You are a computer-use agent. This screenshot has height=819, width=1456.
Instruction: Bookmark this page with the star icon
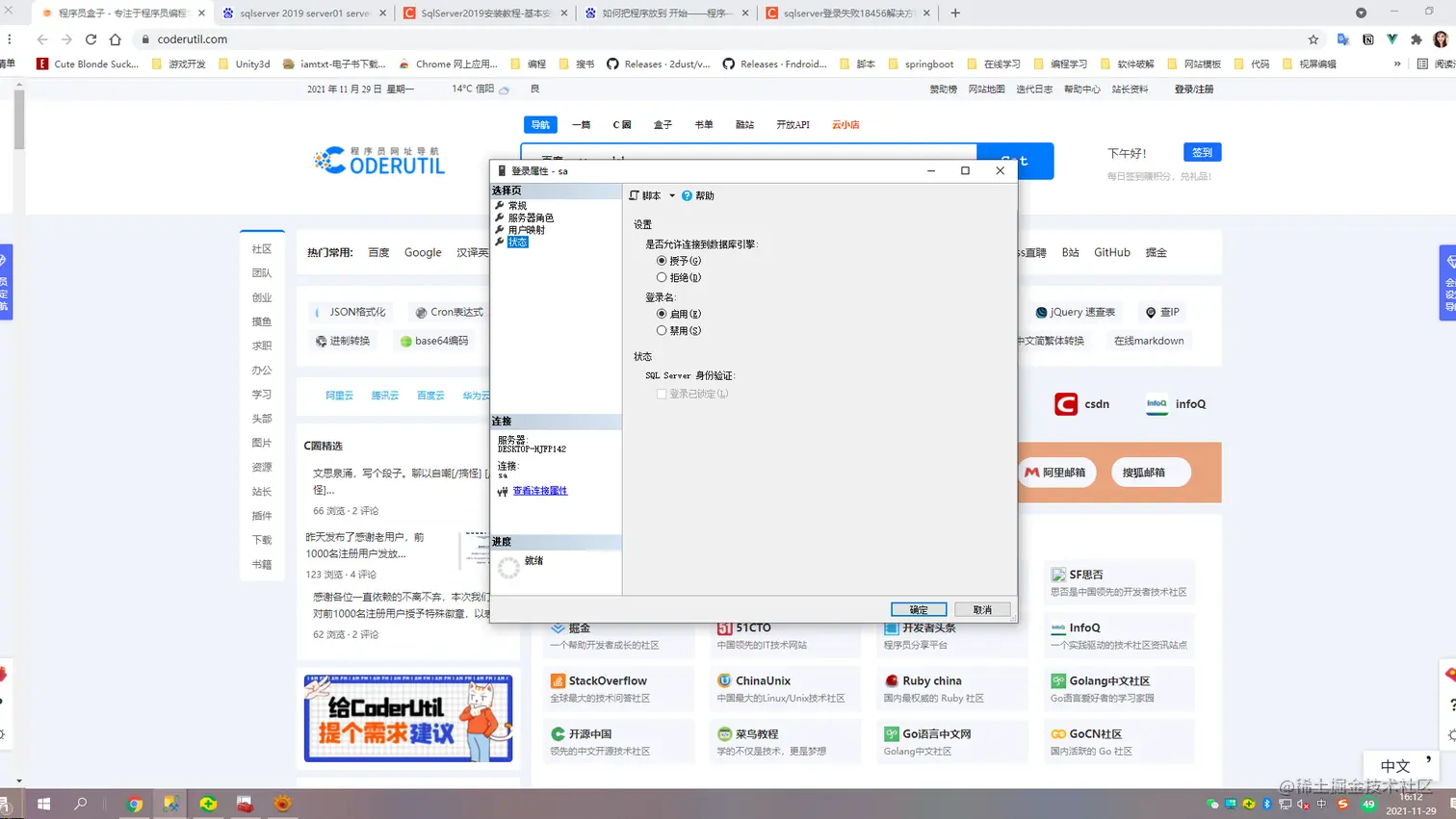[1313, 39]
